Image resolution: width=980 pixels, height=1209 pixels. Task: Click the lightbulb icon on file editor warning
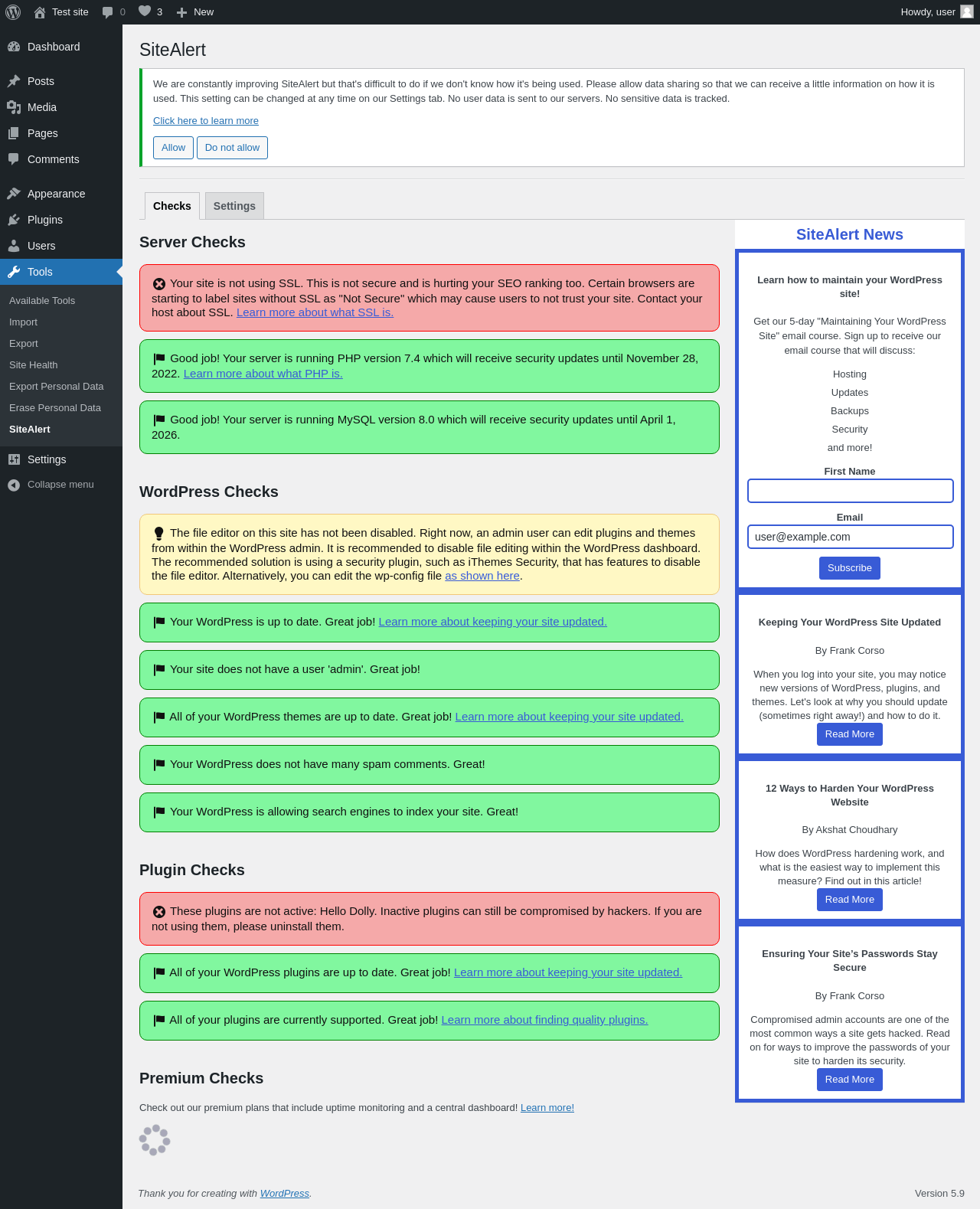159,534
